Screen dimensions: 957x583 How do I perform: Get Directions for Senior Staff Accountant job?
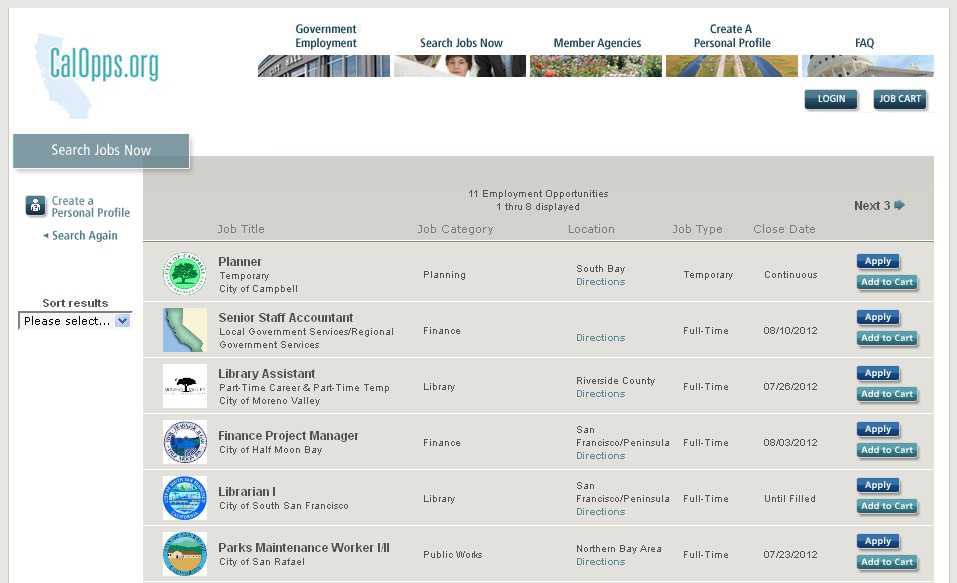(601, 338)
